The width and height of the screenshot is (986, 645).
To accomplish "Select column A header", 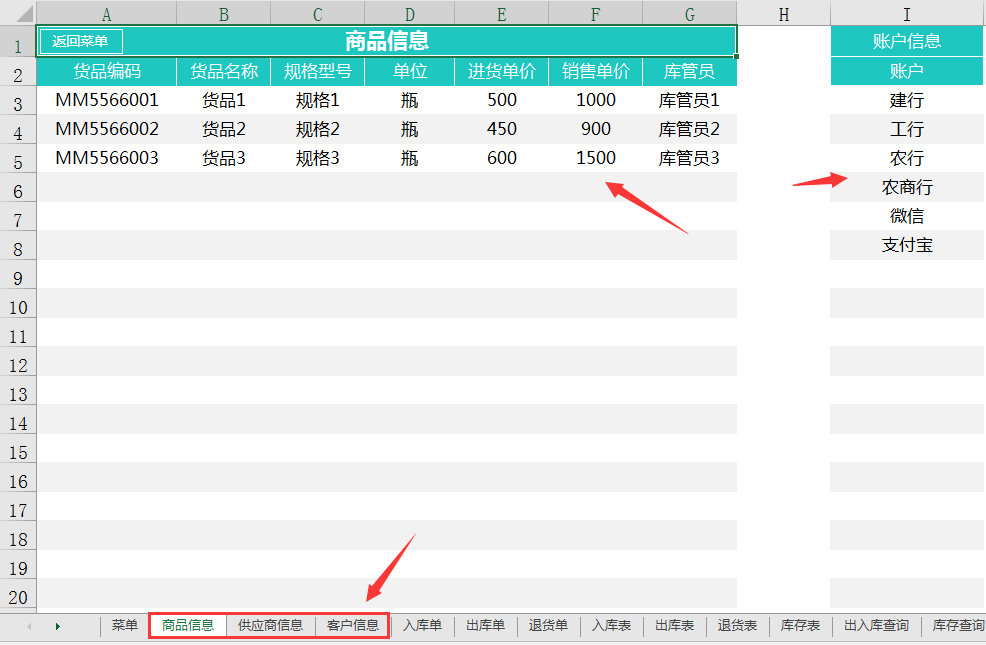I will tap(106, 14).
